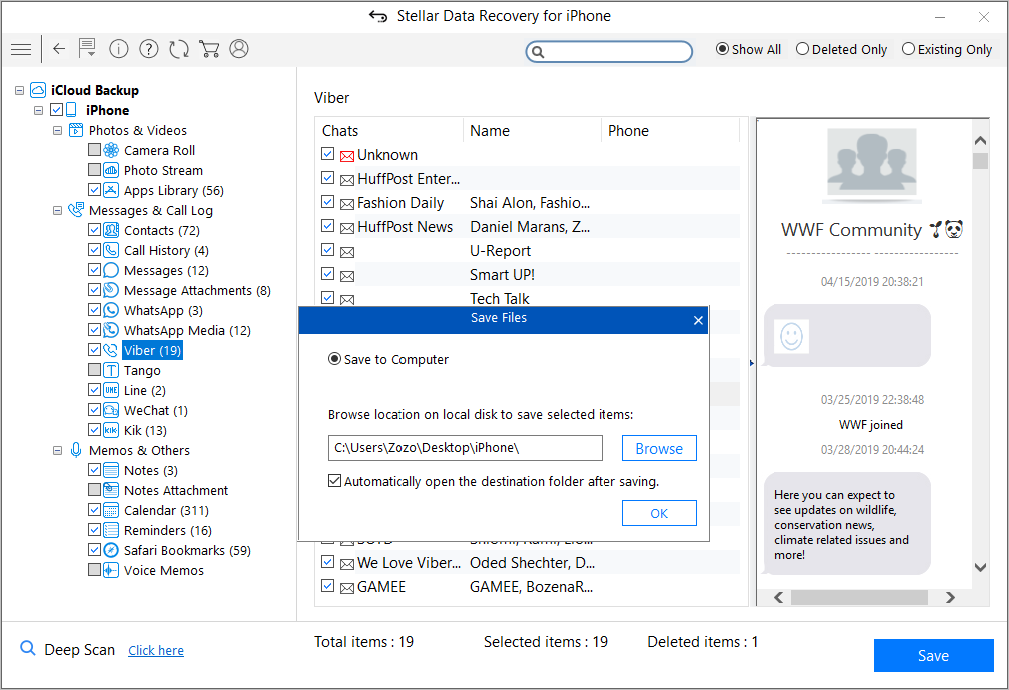Select the Deleted Only radio button
The image size is (1009, 690).
842,50
